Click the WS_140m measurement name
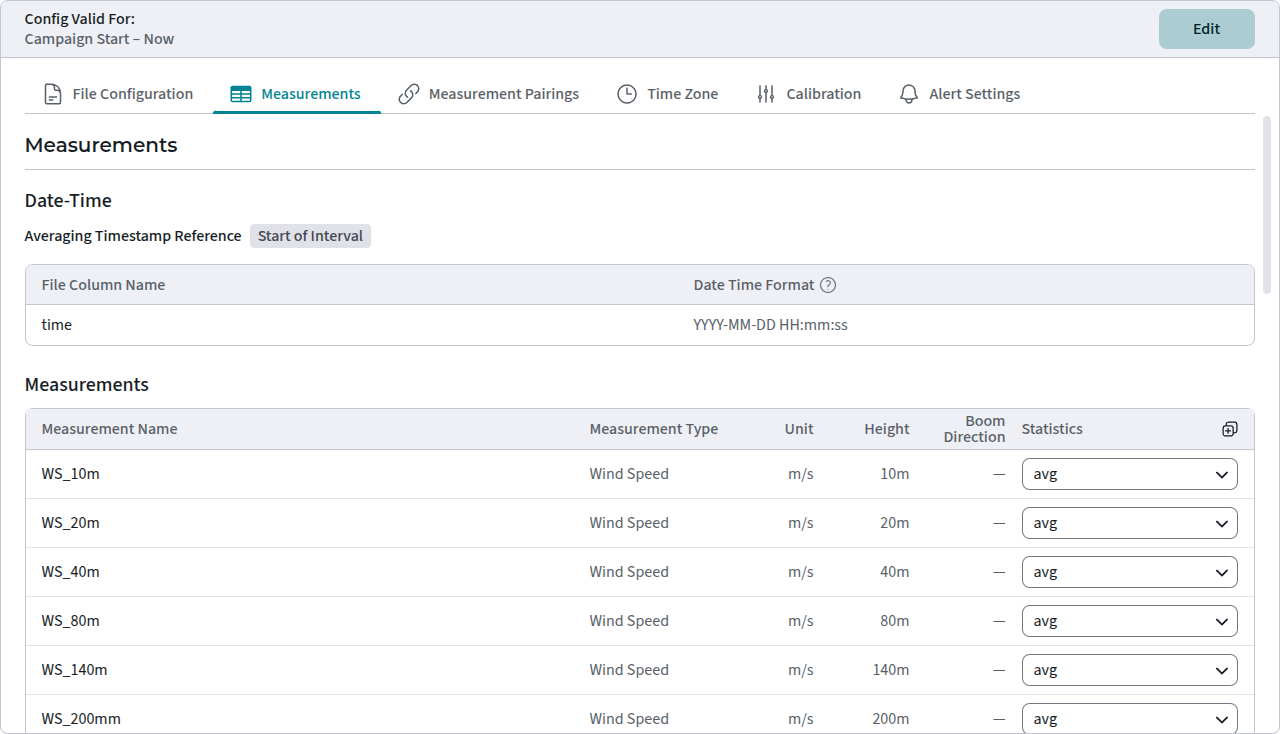This screenshot has height=734, width=1280. [75, 670]
